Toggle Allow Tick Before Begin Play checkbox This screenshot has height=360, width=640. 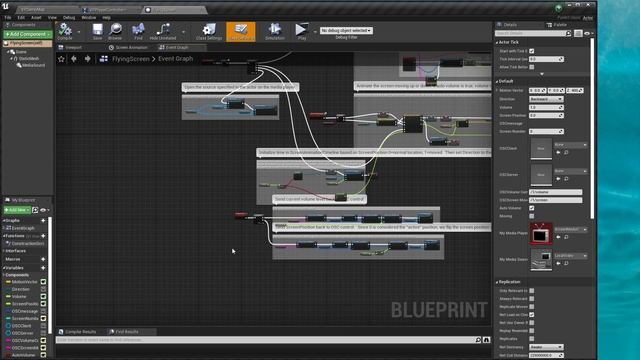point(531,67)
